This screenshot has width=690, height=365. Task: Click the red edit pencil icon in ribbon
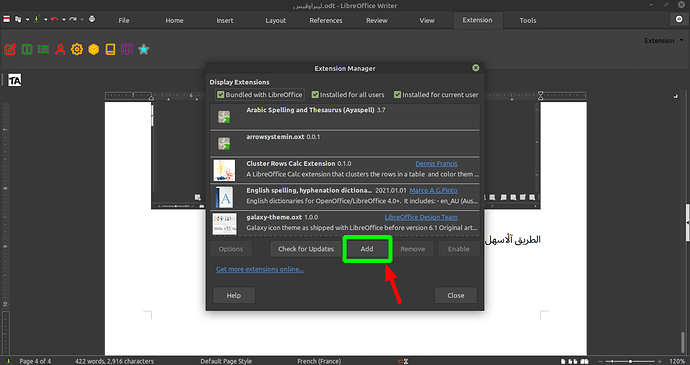[x=10, y=49]
